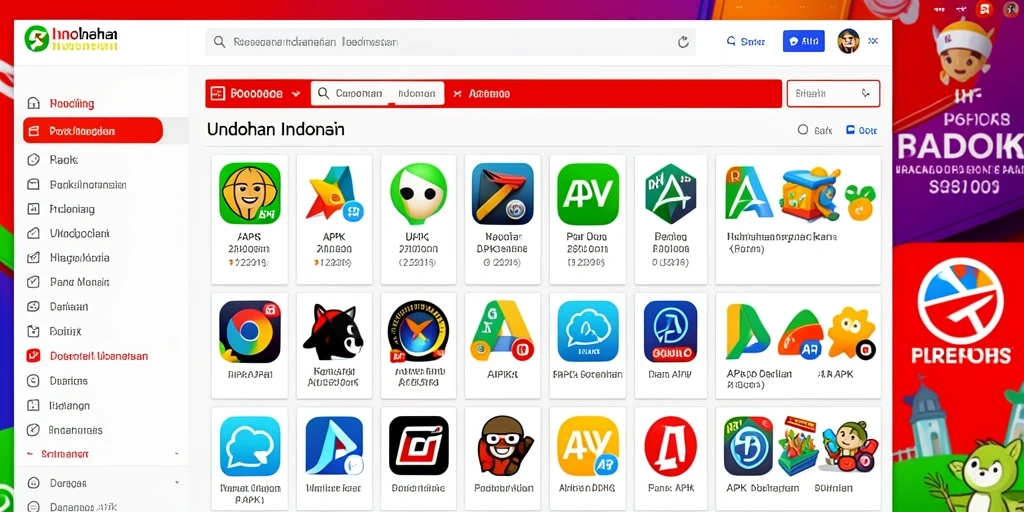Open Pano Monain sidebar entry
The image size is (1024, 512).
(x=68, y=282)
